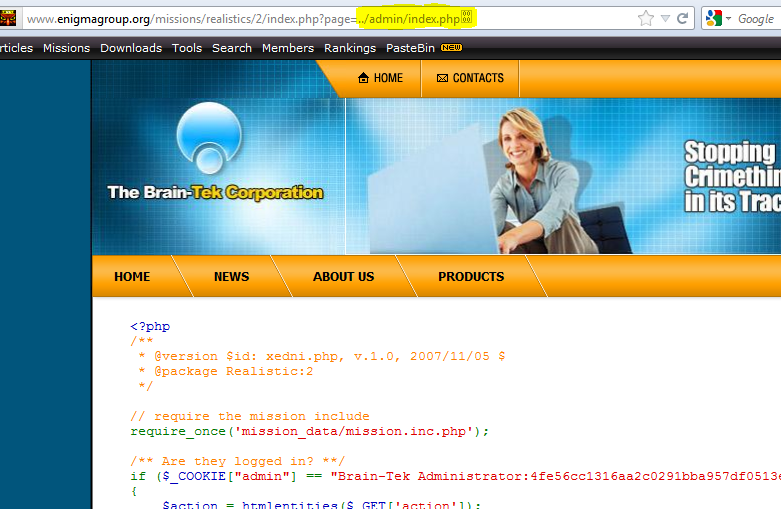Click the site favicon in the address bar
The image size is (781, 509).
pos(8,18)
